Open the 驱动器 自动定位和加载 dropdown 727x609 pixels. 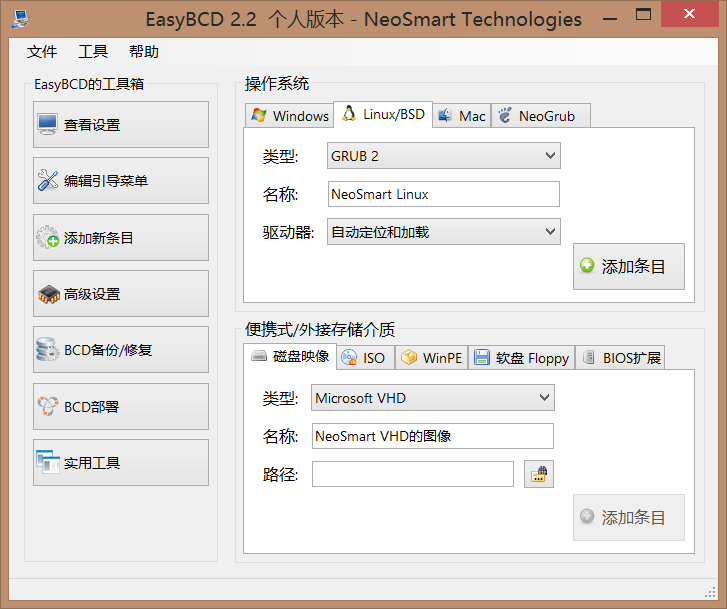[x=444, y=231]
